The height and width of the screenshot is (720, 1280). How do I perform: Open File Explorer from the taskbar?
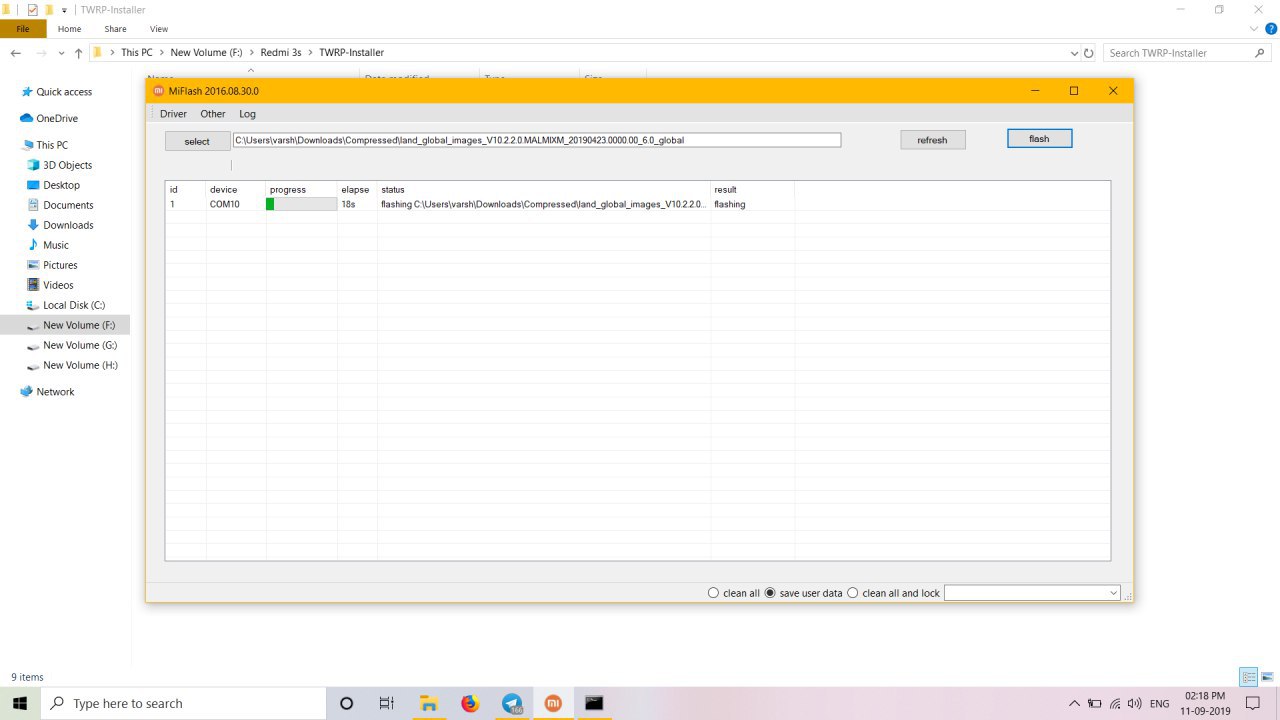click(428, 703)
